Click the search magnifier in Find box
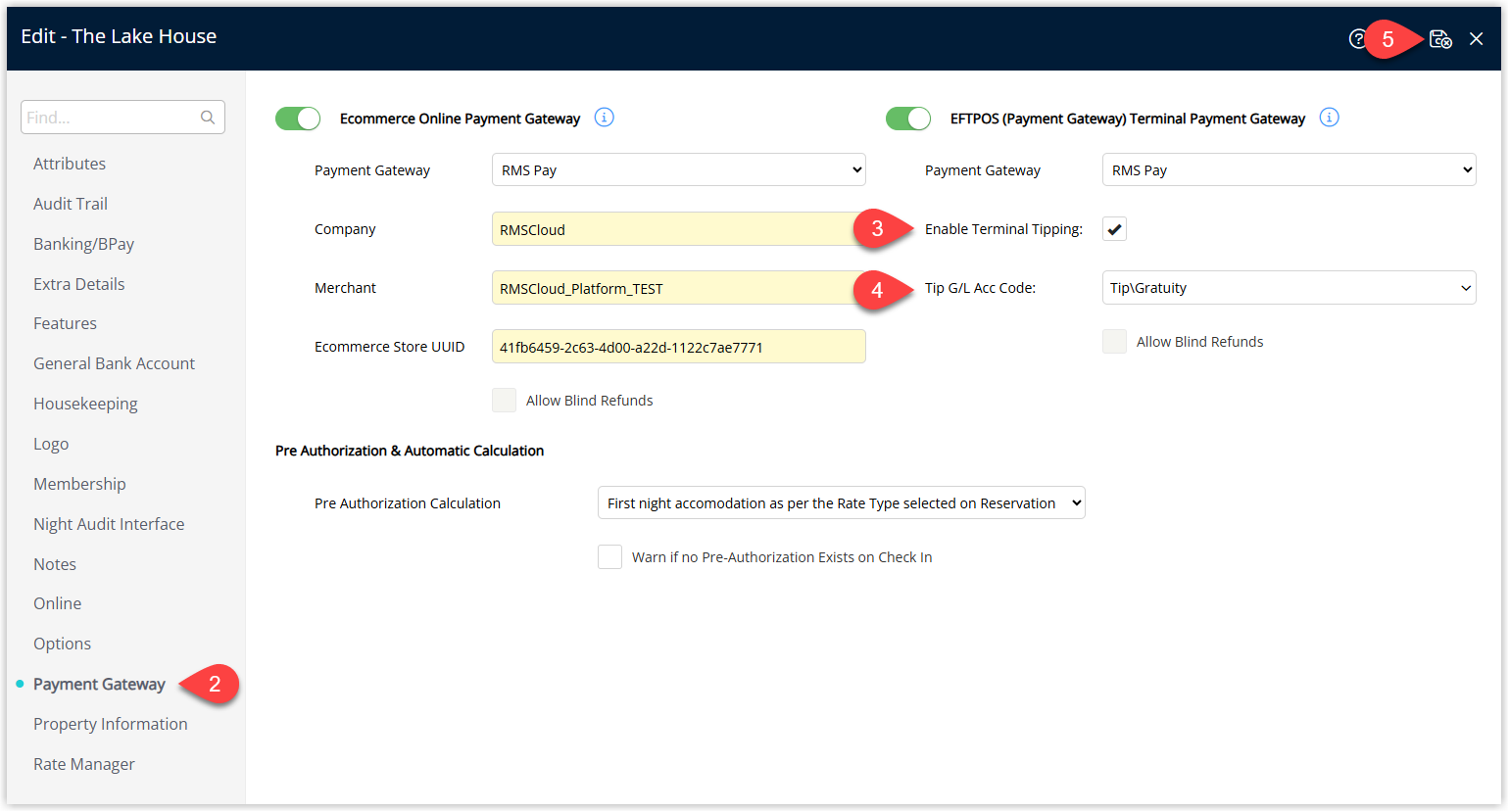Image resolution: width=1509 pixels, height=812 pixels. point(208,118)
